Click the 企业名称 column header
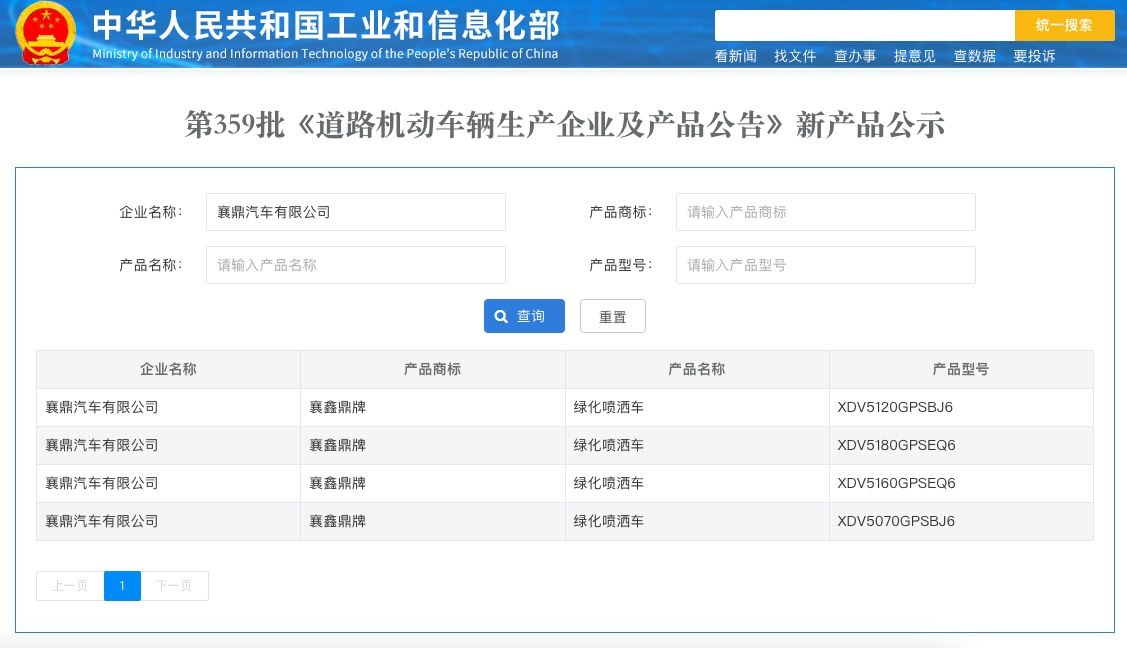The width and height of the screenshot is (1127, 648). pos(168,369)
